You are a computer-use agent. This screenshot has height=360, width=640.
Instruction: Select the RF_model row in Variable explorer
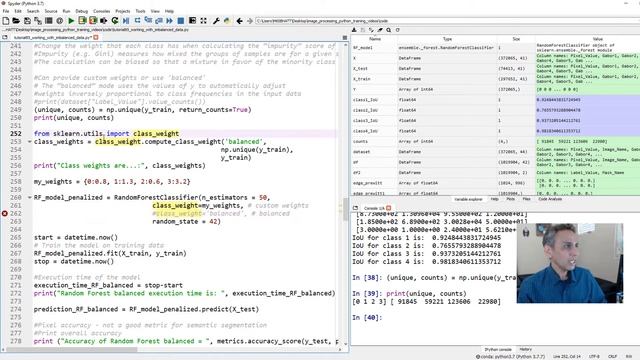pos(496,48)
